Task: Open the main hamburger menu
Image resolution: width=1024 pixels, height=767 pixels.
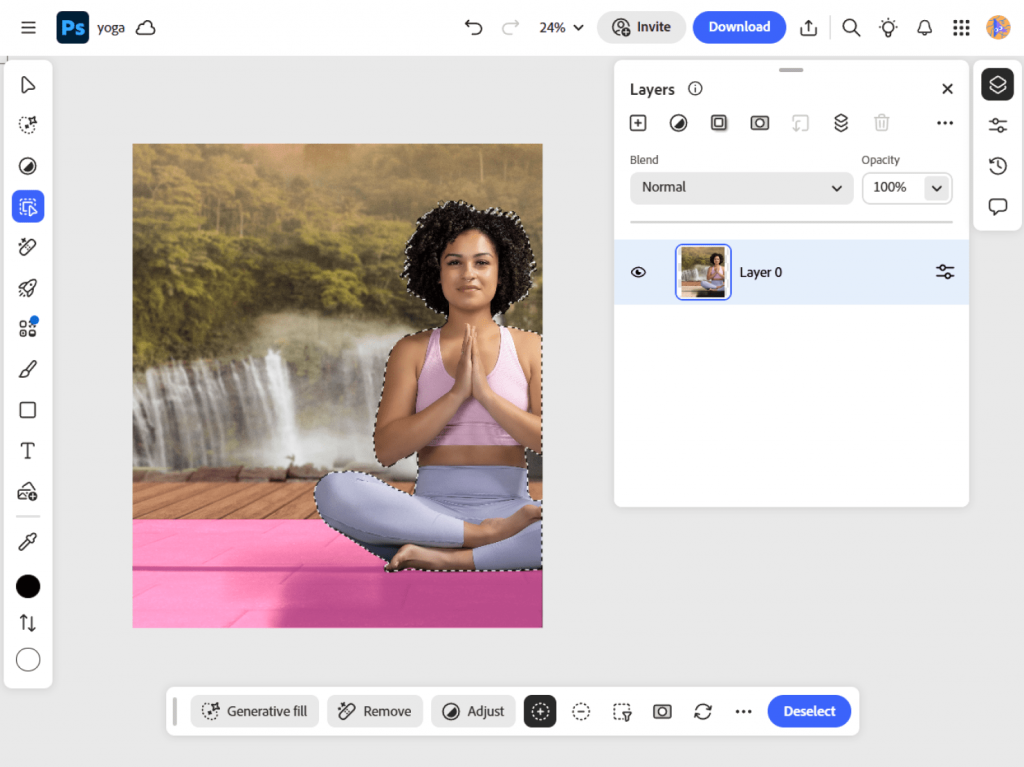Action: (28, 27)
